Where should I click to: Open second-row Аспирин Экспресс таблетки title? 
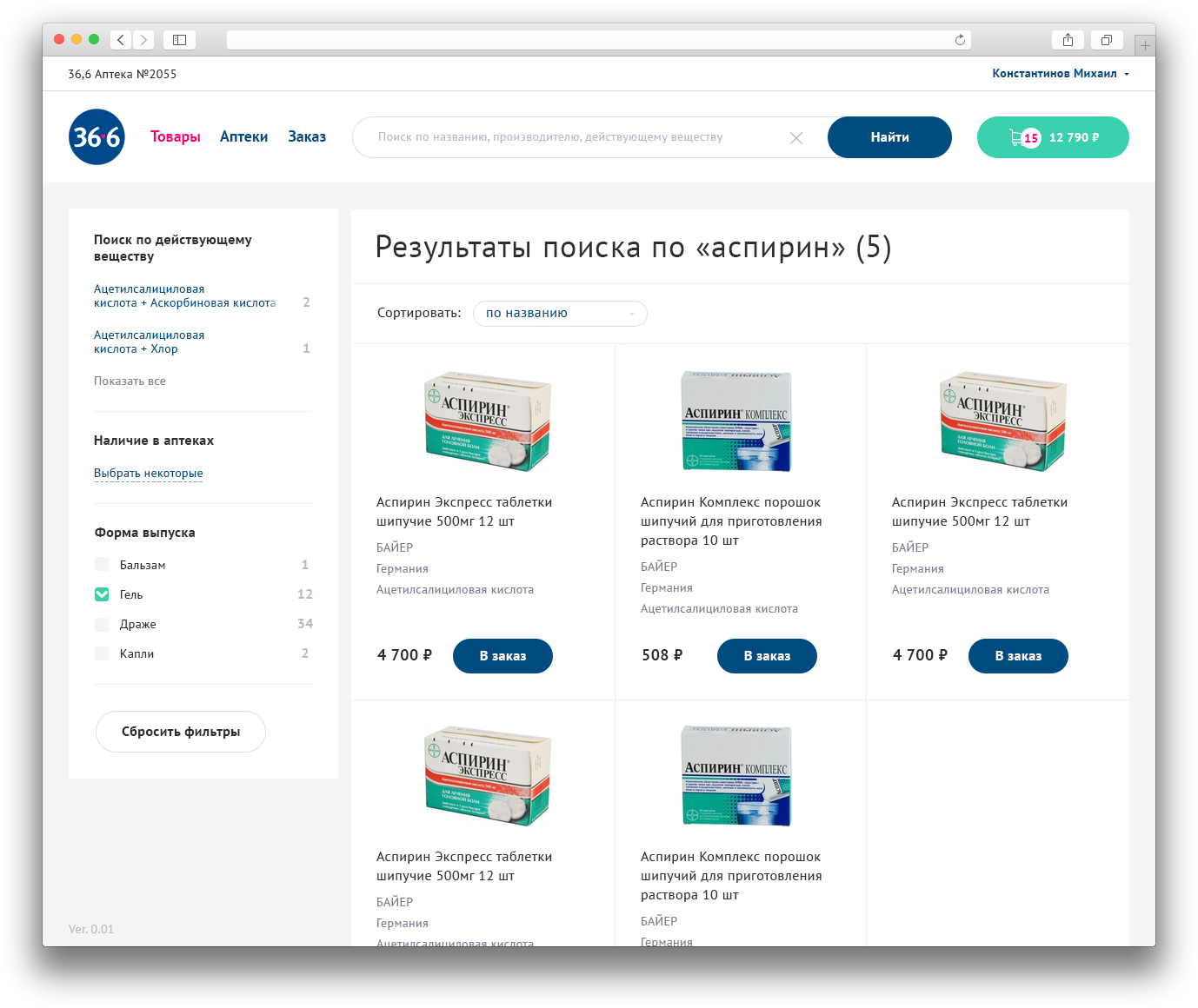[464, 866]
